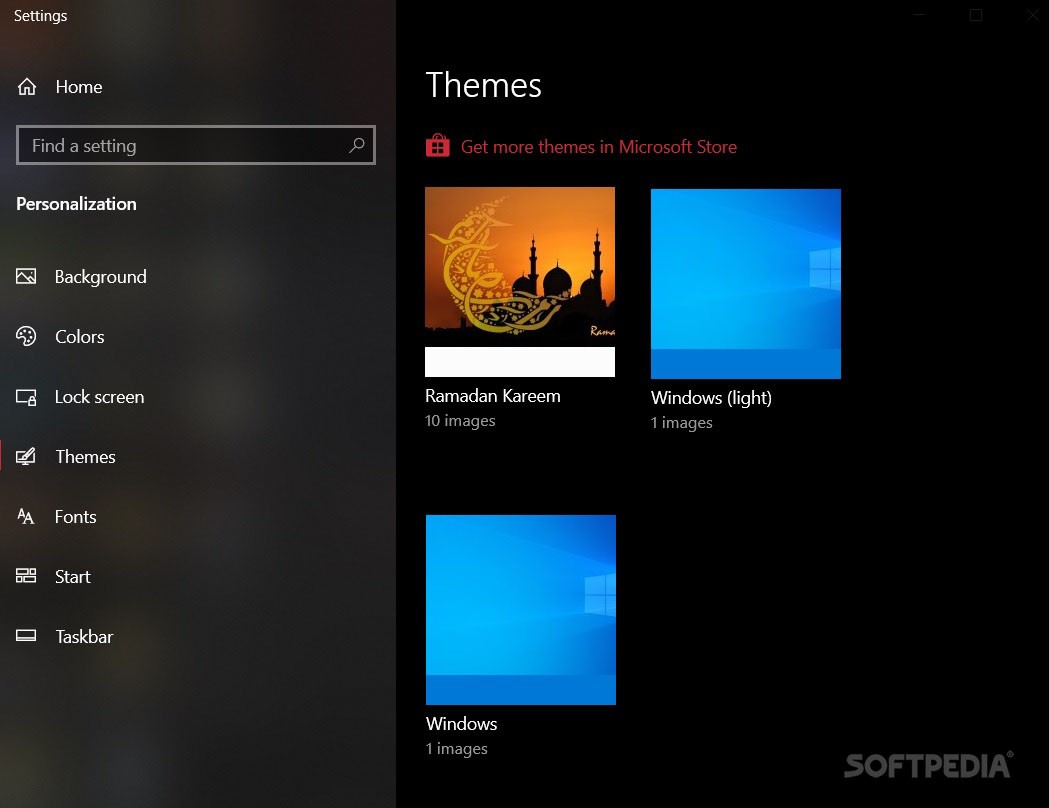Click the Home house icon
This screenshot has height=808, width=1049.
[x=27, y=87]
